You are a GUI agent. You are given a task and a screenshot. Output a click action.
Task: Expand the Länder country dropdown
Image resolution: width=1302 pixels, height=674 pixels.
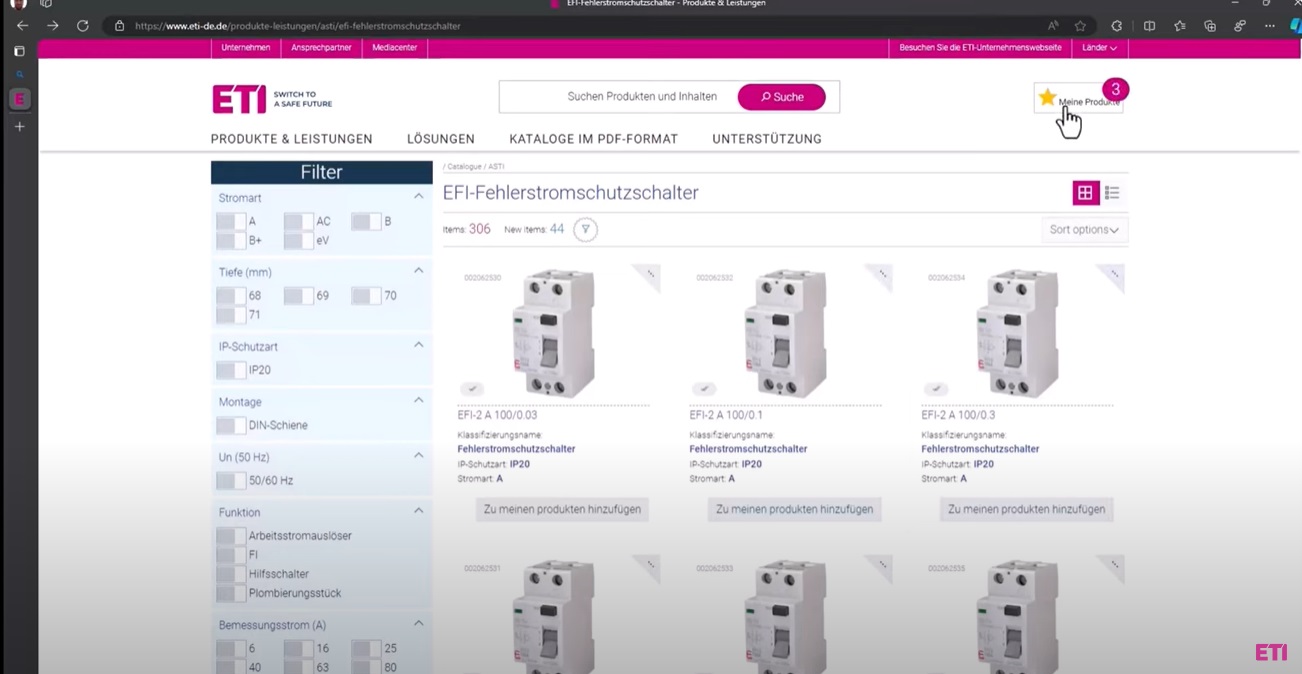(x=1099, y=48)
